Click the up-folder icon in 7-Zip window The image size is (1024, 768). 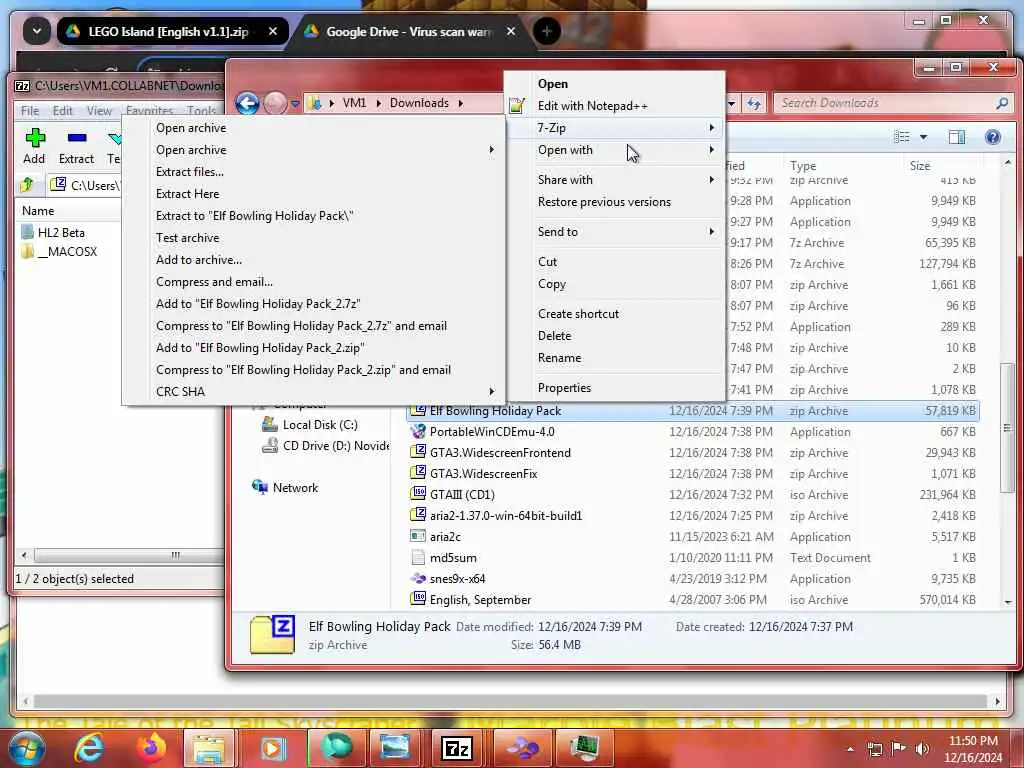[27, 185]
